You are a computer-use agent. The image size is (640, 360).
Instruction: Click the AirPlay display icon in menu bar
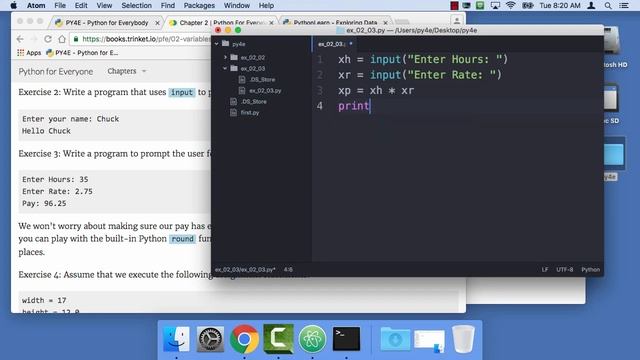pyautogui.click(x=495, y=5)
